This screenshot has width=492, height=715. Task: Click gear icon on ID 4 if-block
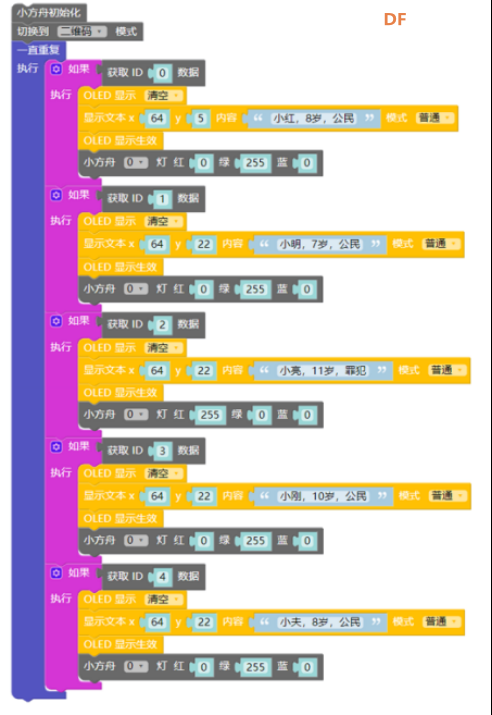[x=56, y=573]
